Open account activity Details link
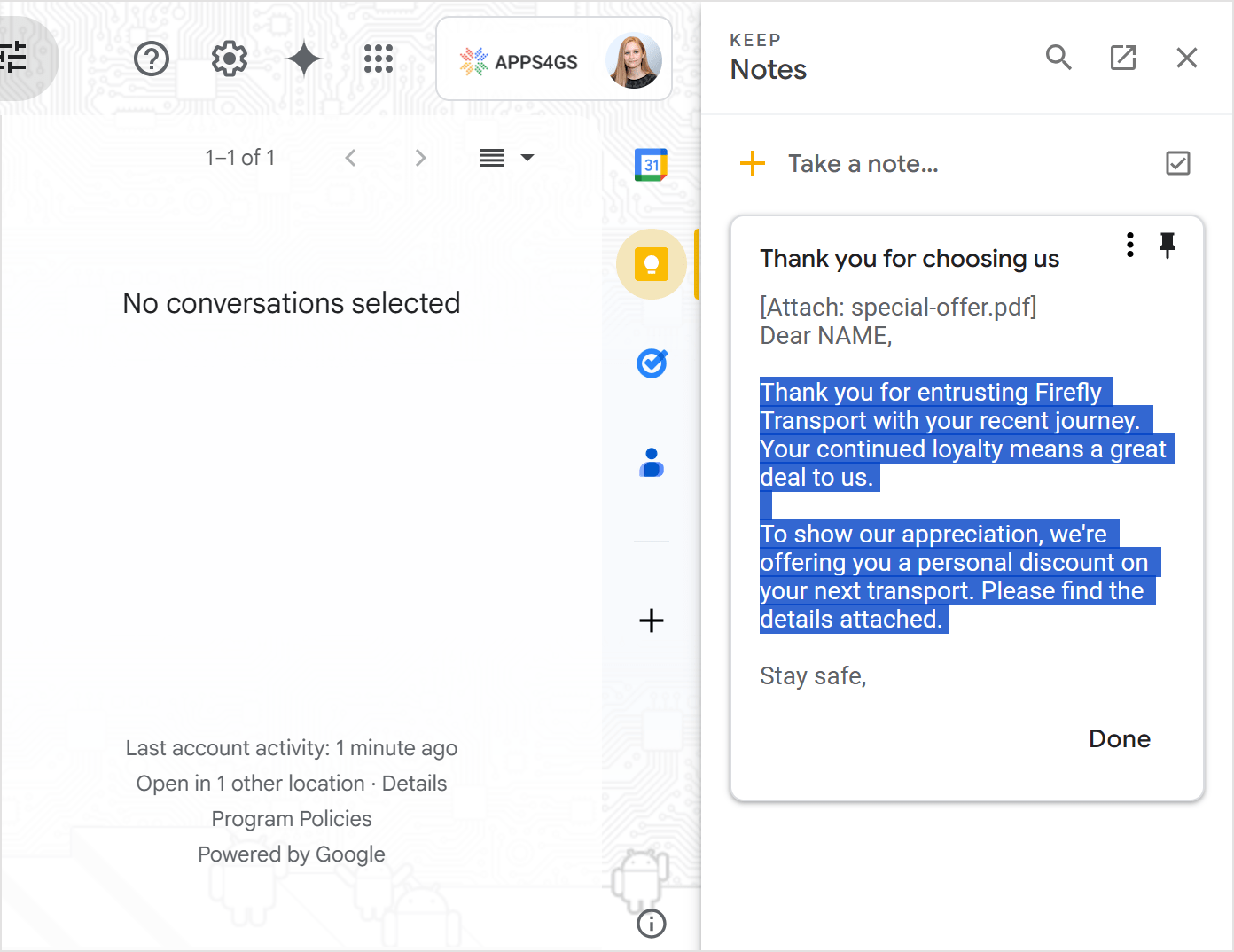The height and width of the screenshot is (952, 1234). (414, 784)
